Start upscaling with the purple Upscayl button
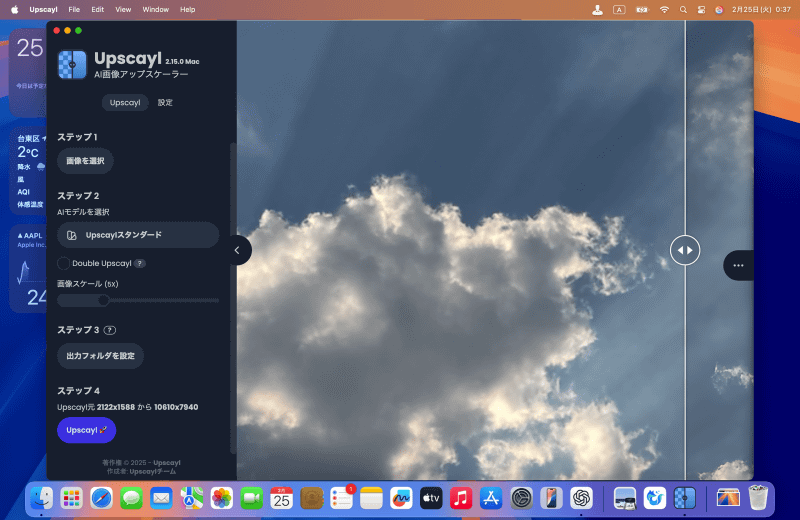Image resolution: width=800 pixels, height=520 pixels. pyautogui.click(x=86, y=430)
